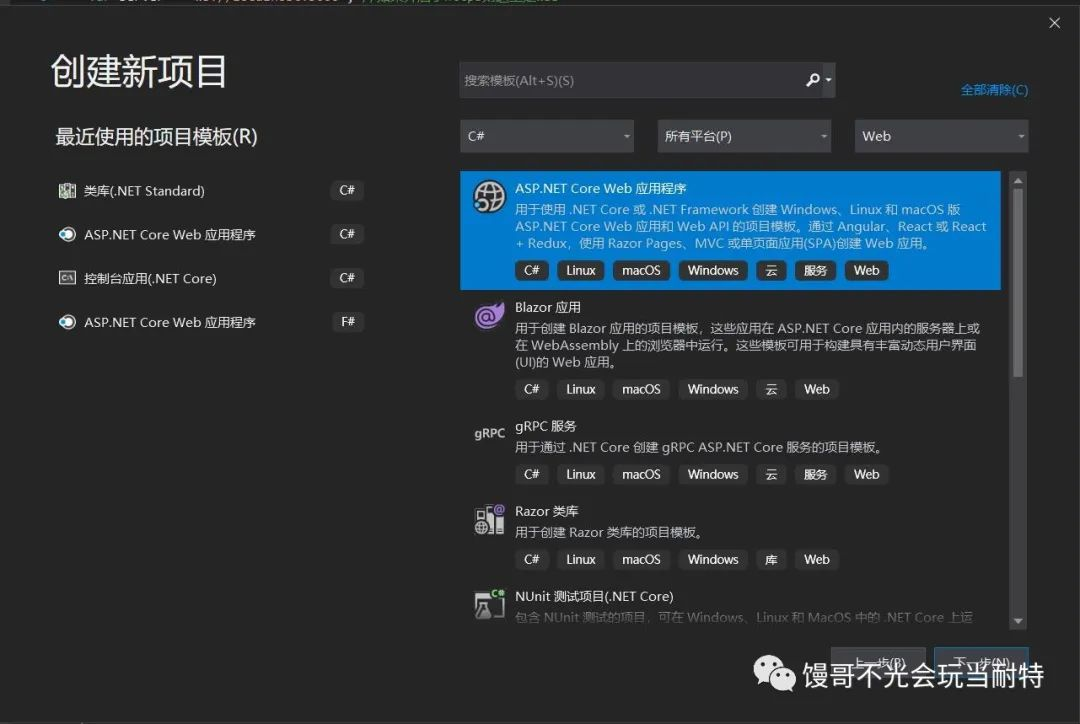Click the magnifier icon in the template search box
Screen dimensions: 1080x724
[x=813, y=80]
